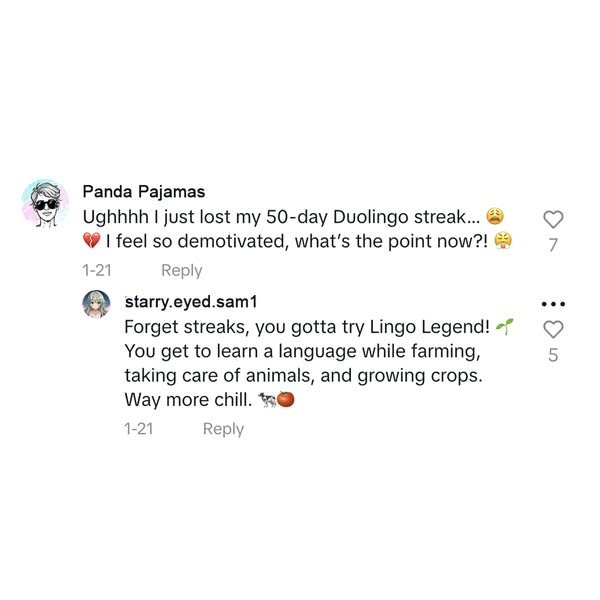
Task: Click the cow emoji after 'Way more chill.'
Action: point(266,400)
